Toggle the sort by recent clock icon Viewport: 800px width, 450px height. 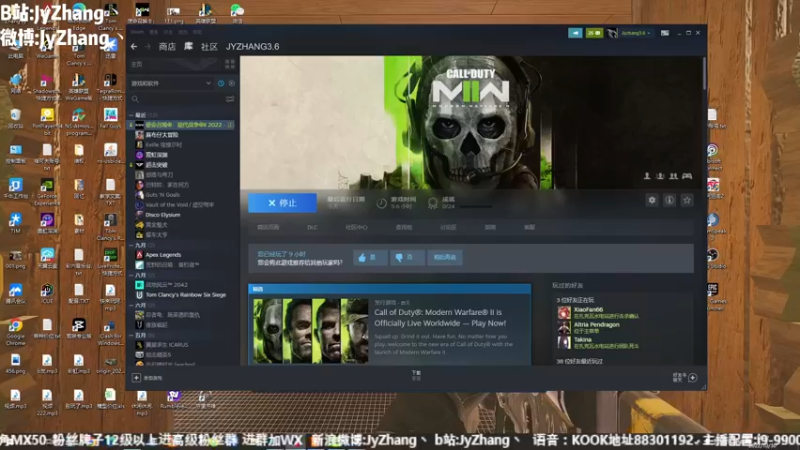(x=221, y=83)
